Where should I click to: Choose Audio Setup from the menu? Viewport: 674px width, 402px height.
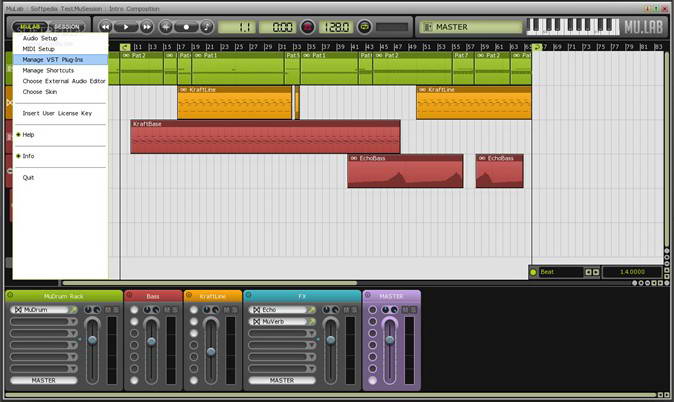[x=40, y=38]
